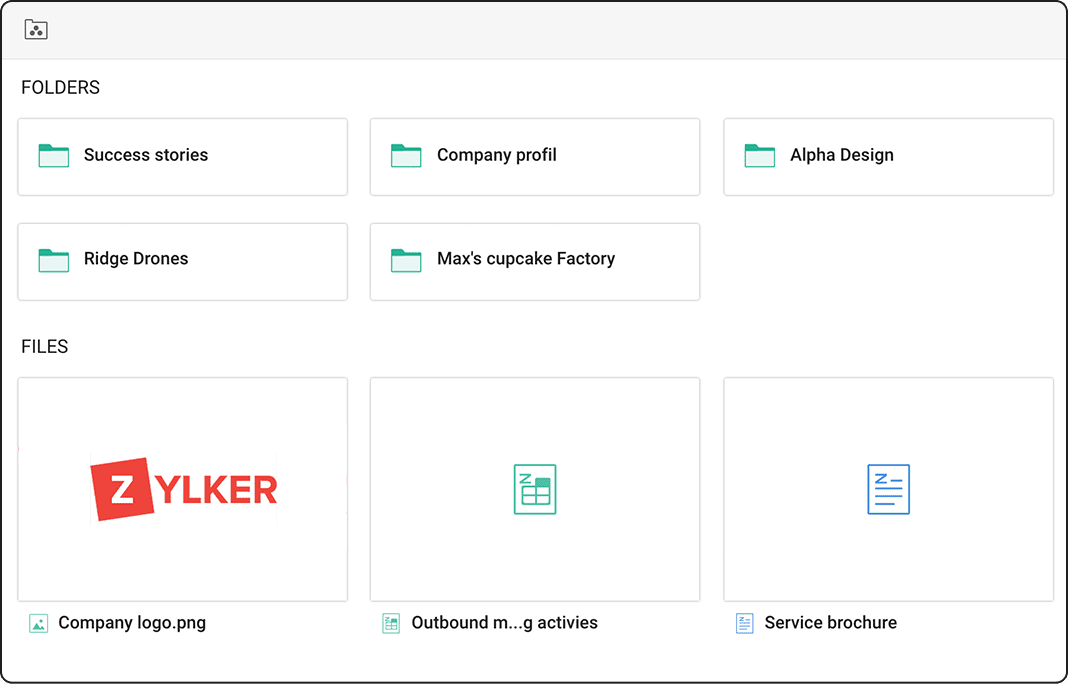
Task: Open the Ridge Drones folder
Action: tap(136, 259)
